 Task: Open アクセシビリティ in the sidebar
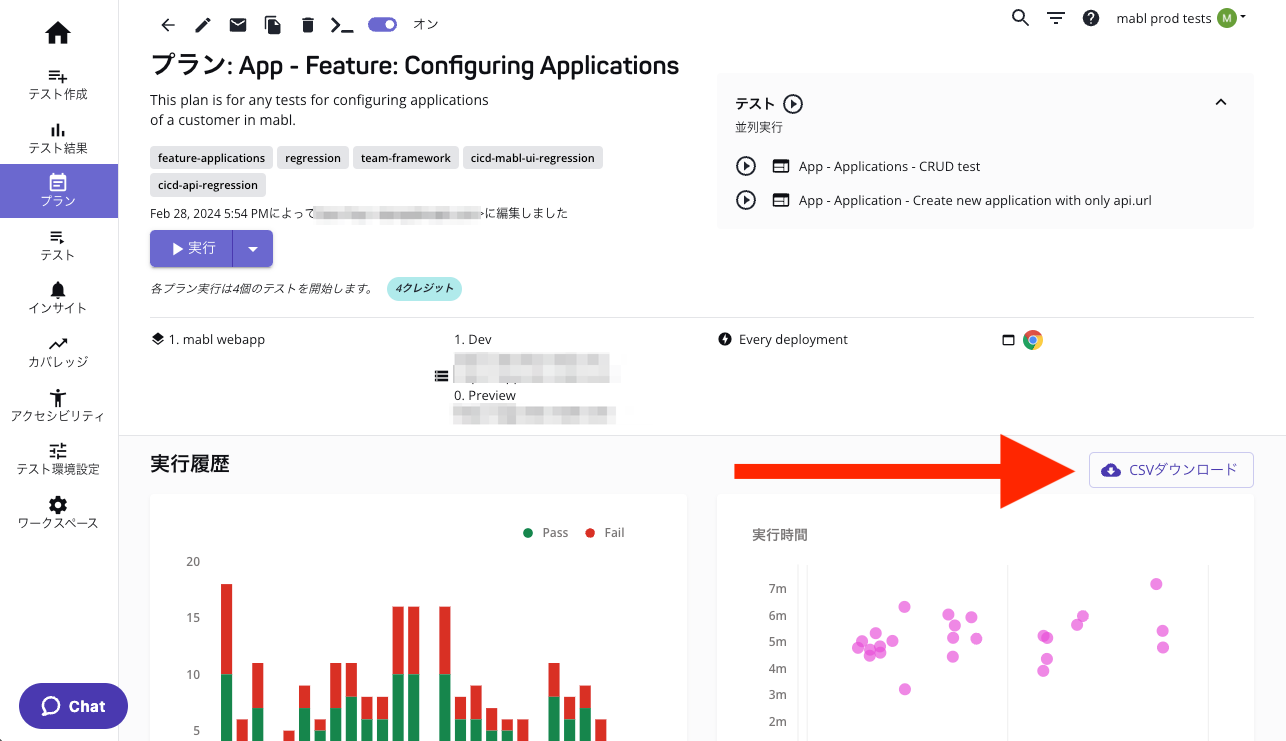(58, 405)
